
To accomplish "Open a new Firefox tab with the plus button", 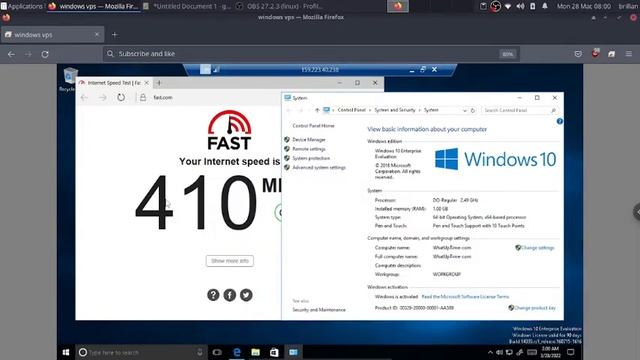I will tap(114, 35).
